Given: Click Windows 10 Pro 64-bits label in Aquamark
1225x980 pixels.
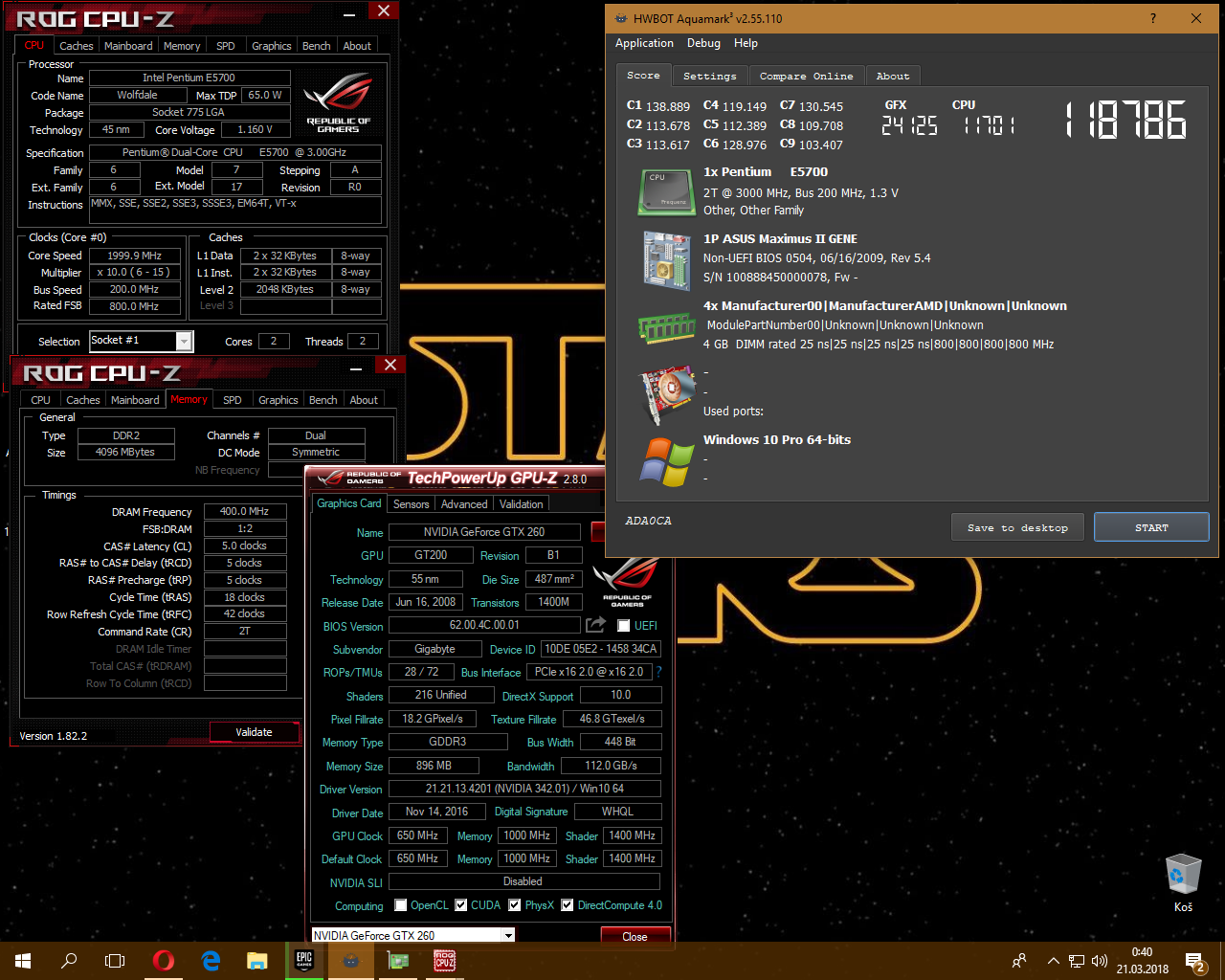Looking at the screenshot, I should click(x=777, y=439).
